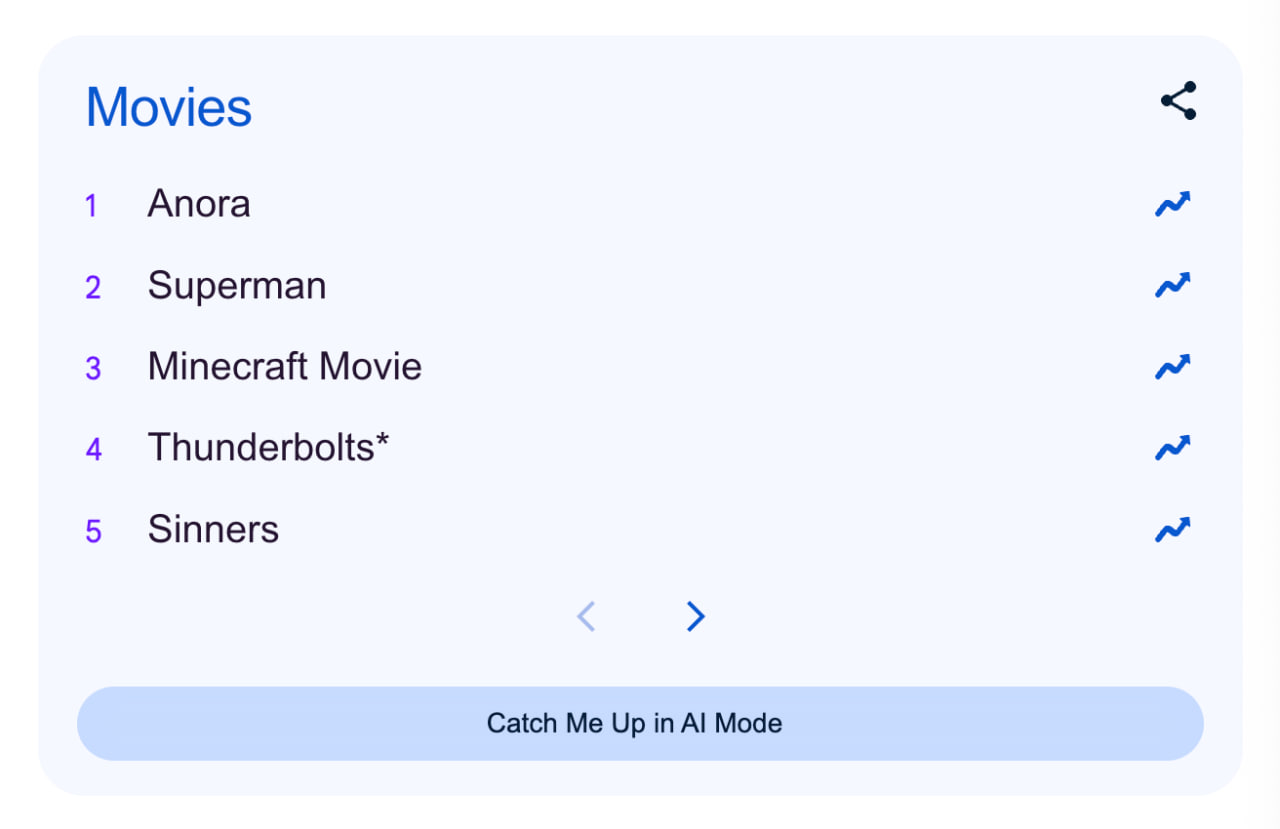Click rank number 2 beside Superman

[93, 288]
